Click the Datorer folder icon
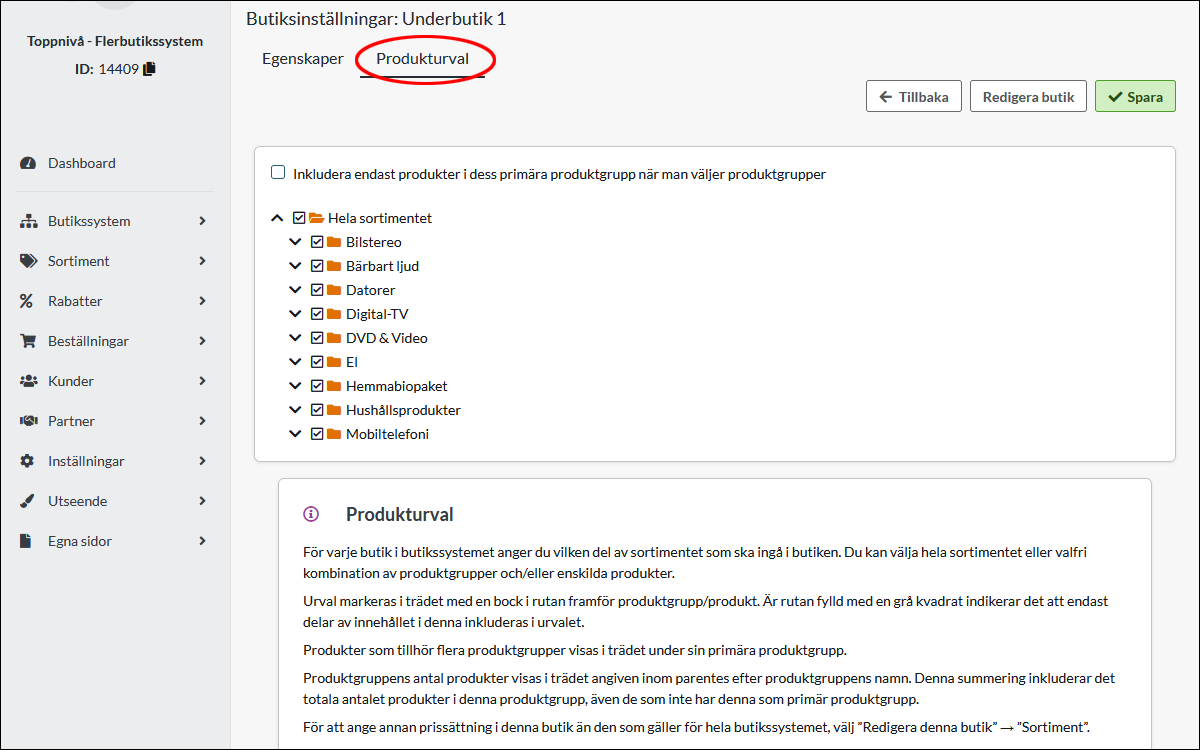Image resolution: width=1200 pixels, height=750 pixels. (x=334, y=290)
